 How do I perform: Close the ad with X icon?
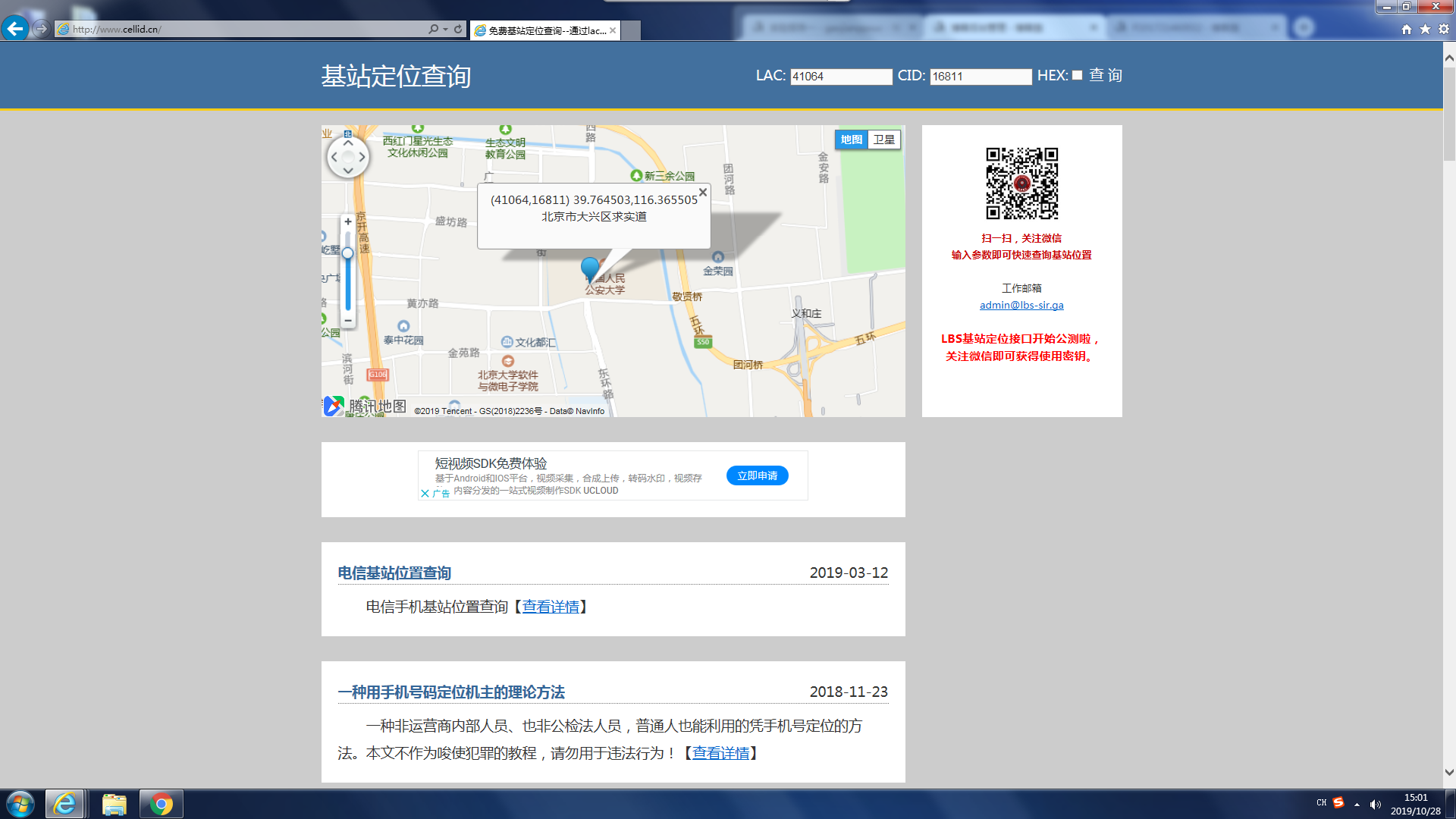[425, 494]
